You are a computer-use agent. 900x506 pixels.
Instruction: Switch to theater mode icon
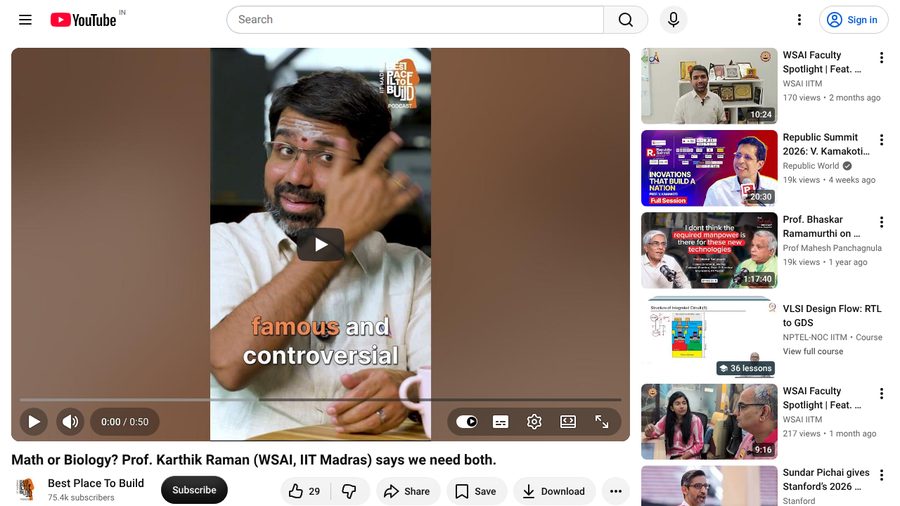(x=568, y=422)
